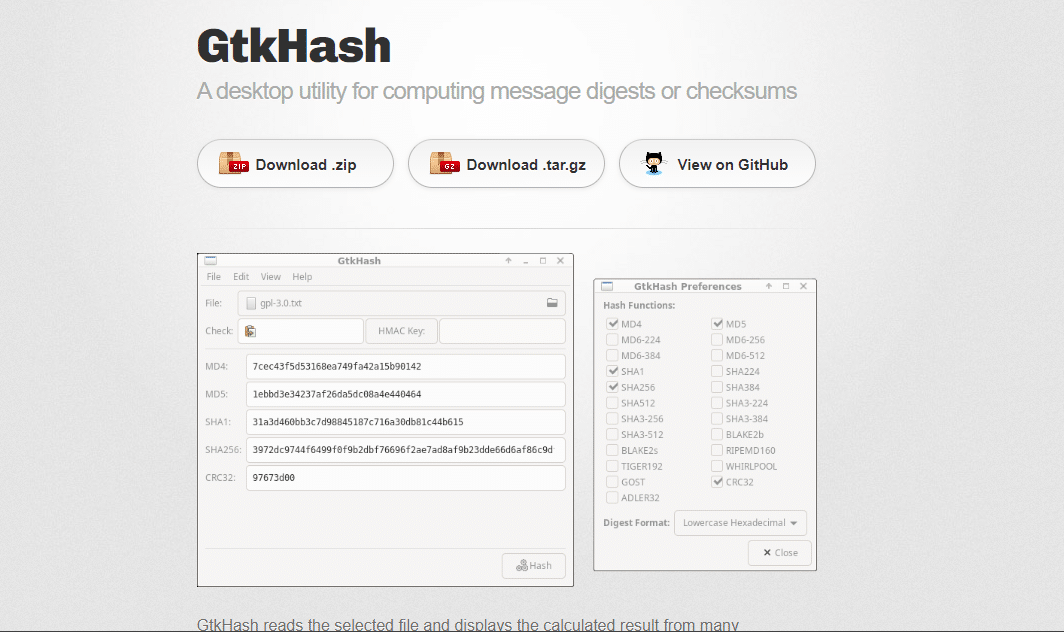The image size is (1064, 632).
Task: Open the View menu in GtkHash window
Action: coord(271,276)
